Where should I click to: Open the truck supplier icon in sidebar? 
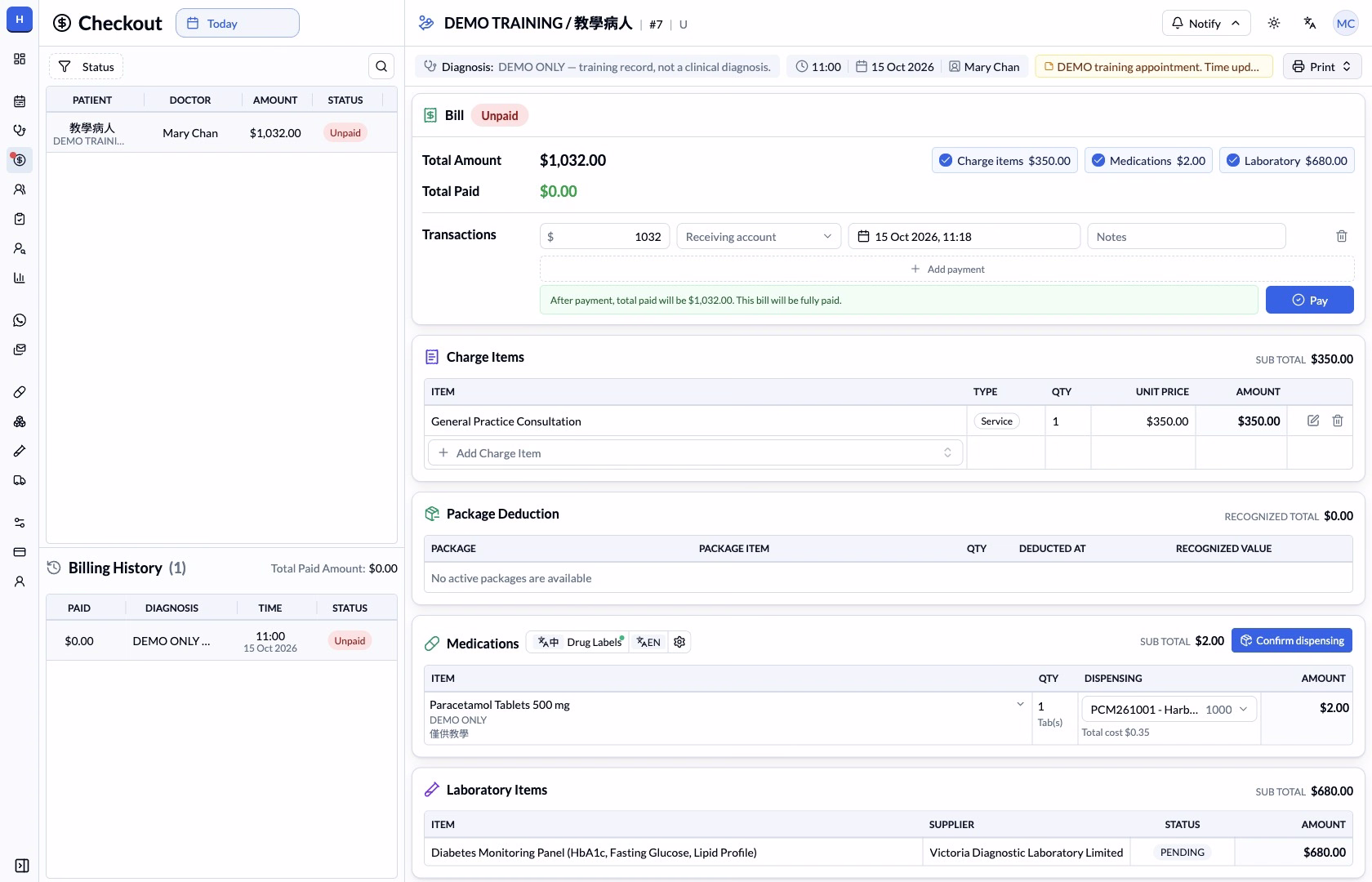click(x=20, y=480)
